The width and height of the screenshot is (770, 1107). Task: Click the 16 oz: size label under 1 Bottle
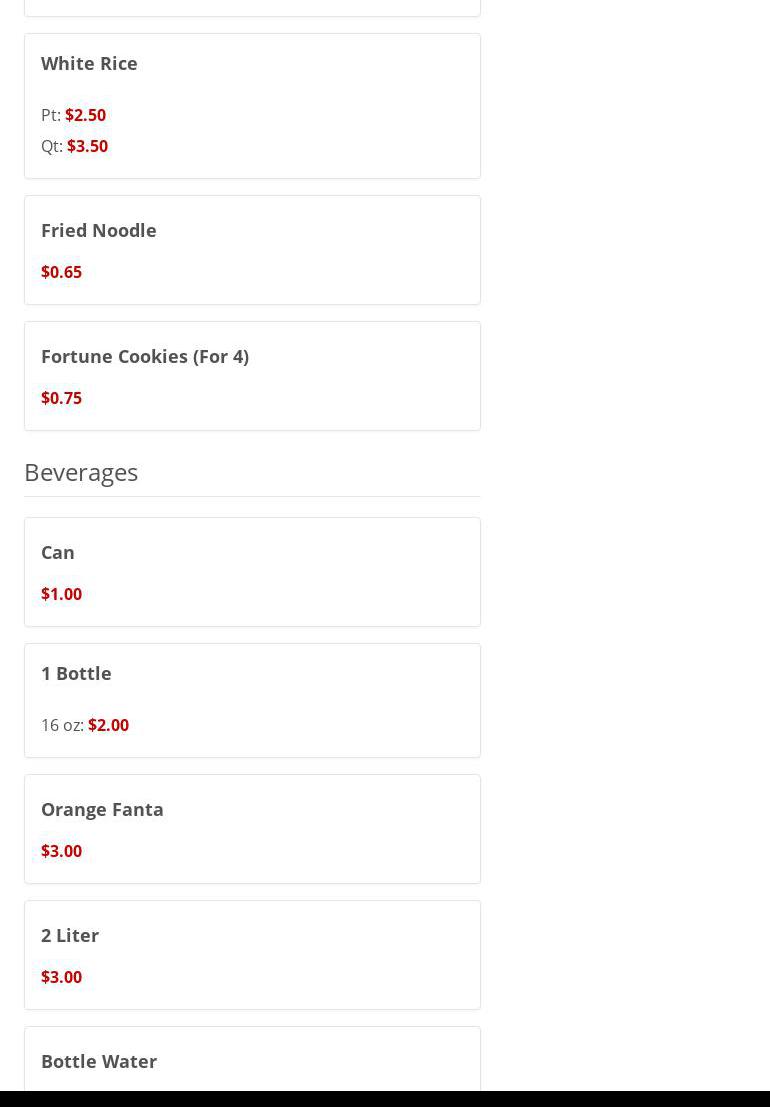62,725
